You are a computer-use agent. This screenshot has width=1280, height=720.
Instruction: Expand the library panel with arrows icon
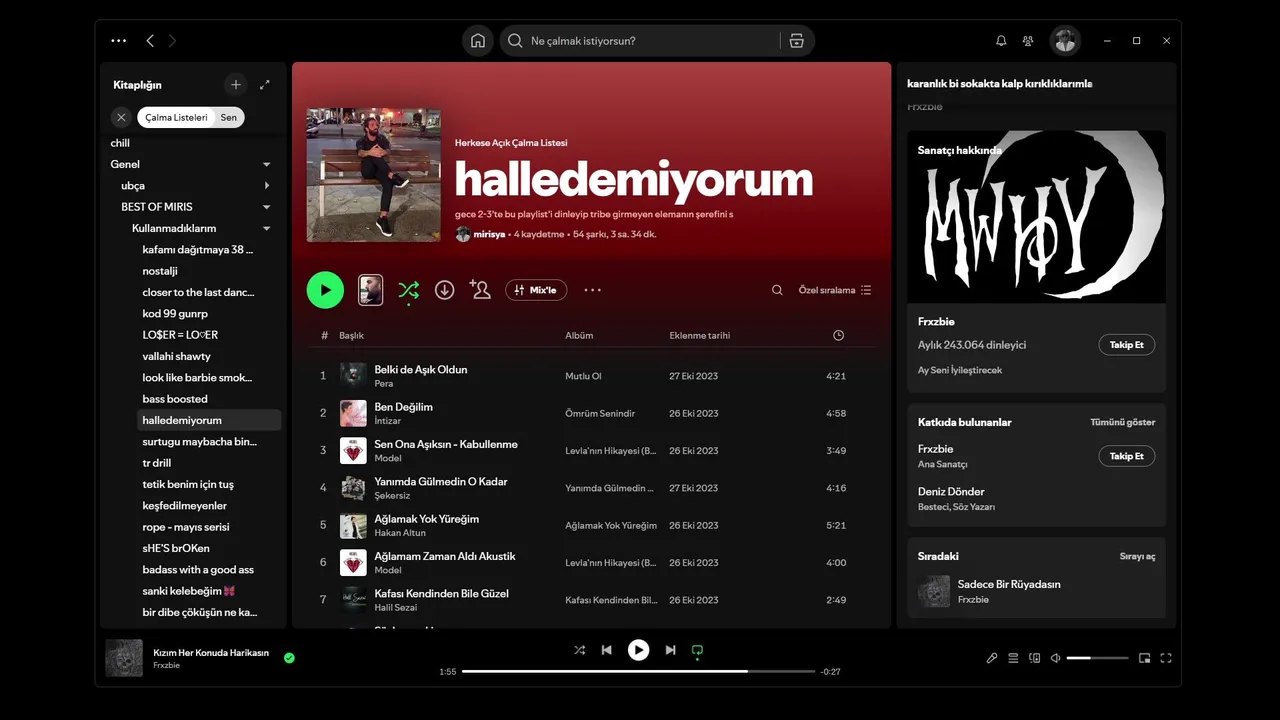pyautogui.click(x=265, y=85)
